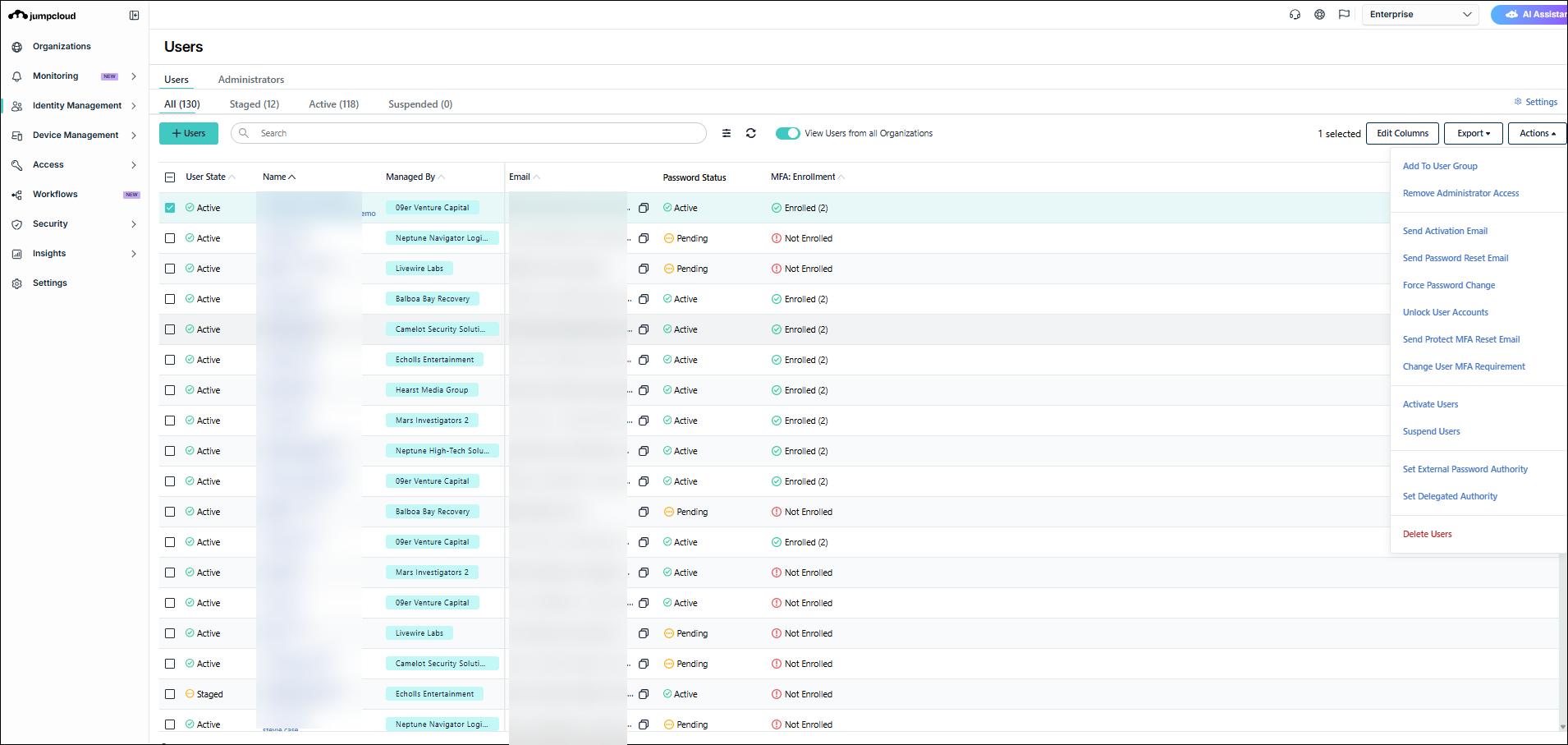Screen dimensions: 1568x745
Task: Copy email in the Mars Investigators 2 Enrolled row
Action: [644, 421]
